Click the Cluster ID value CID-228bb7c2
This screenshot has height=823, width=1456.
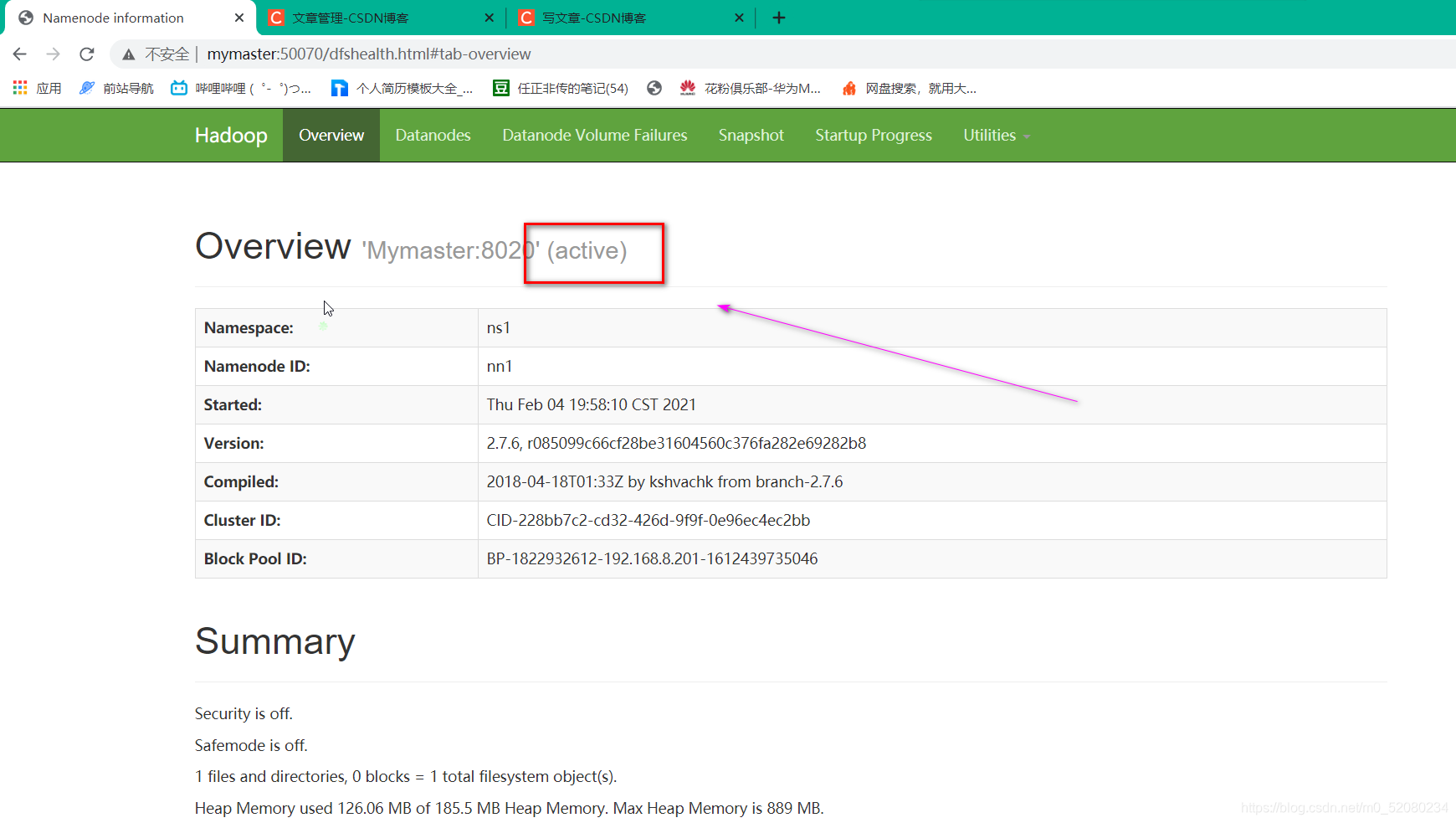(648, 521)
